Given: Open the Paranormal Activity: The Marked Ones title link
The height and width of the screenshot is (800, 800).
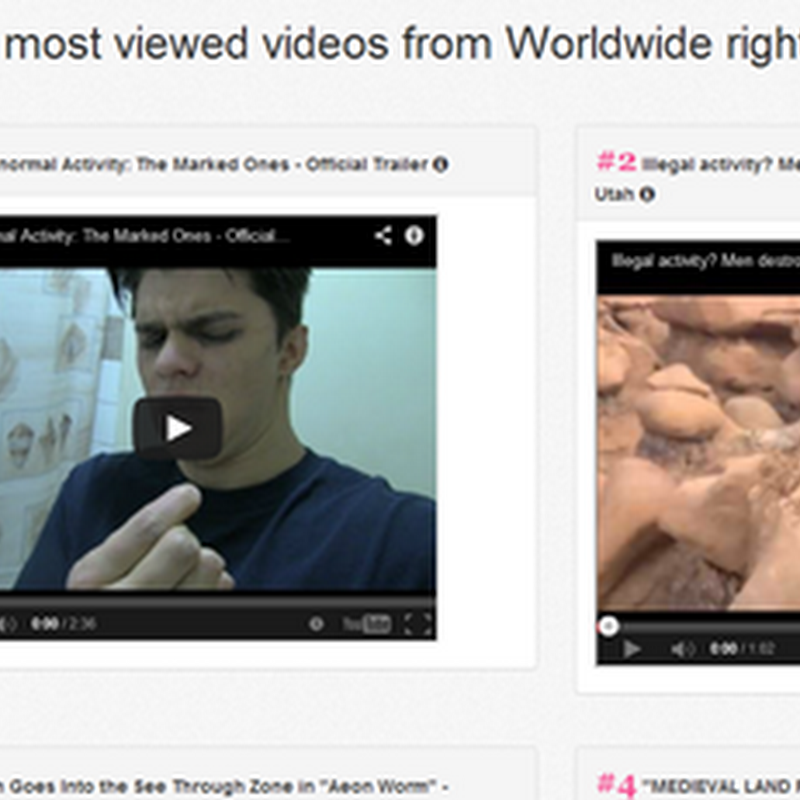Looking at the screenshot, I should pos(213,164).
